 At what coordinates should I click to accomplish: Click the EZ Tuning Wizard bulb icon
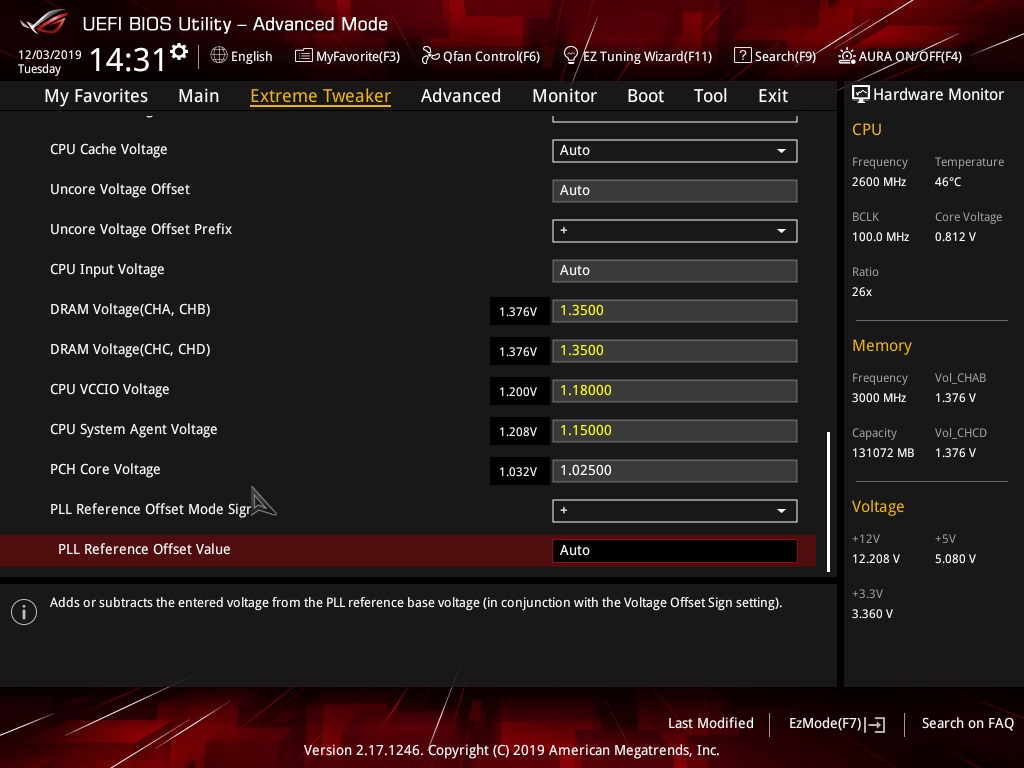[571, 56]
